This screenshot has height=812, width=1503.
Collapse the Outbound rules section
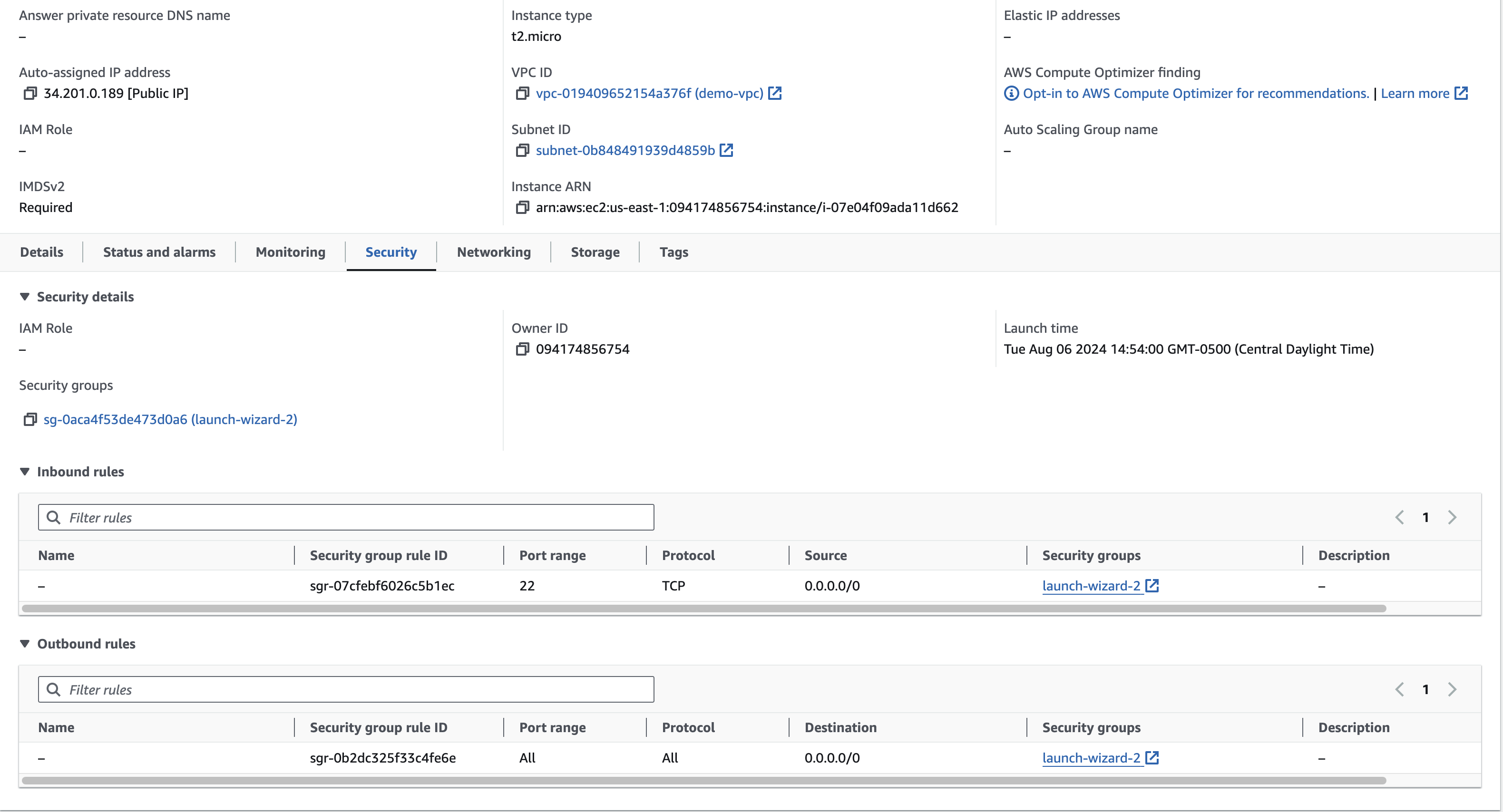coord(25,643)
